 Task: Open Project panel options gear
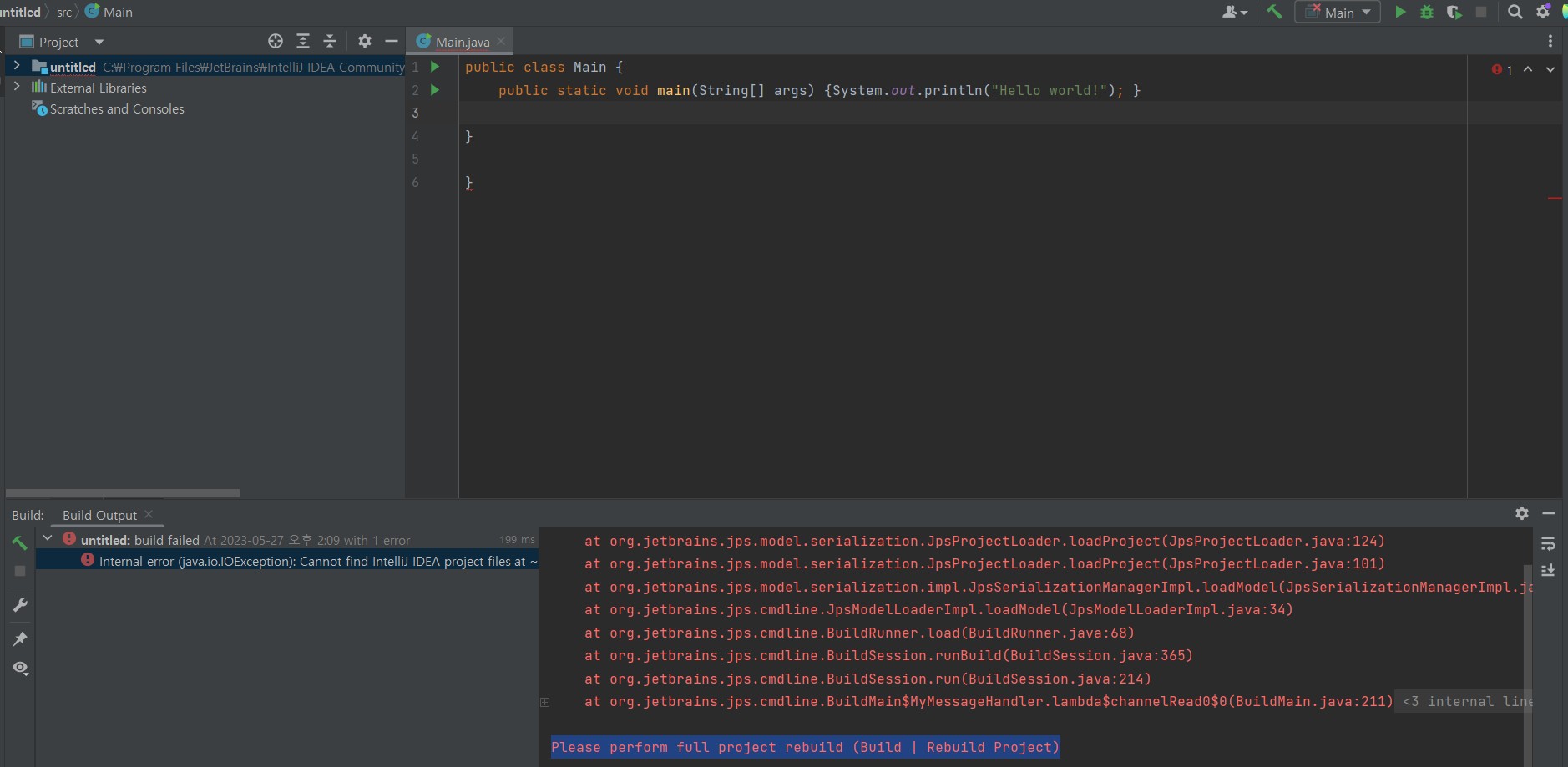(365, 41)
